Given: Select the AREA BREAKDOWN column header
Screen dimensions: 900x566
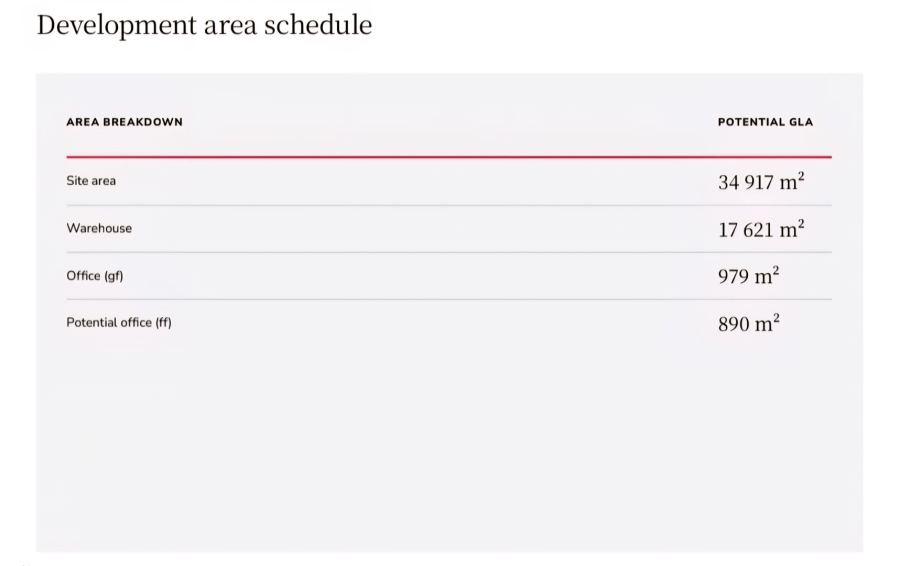Looking at the screenshot, I should (125, 122).
